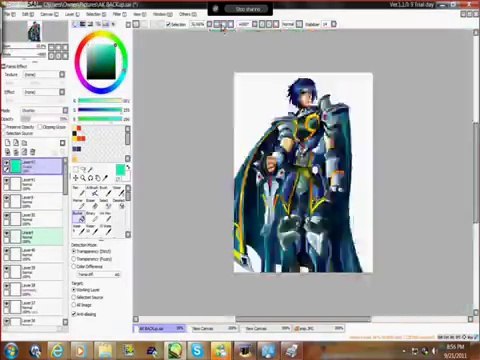Open the Texture dropdown

click(x=62, y=75)
